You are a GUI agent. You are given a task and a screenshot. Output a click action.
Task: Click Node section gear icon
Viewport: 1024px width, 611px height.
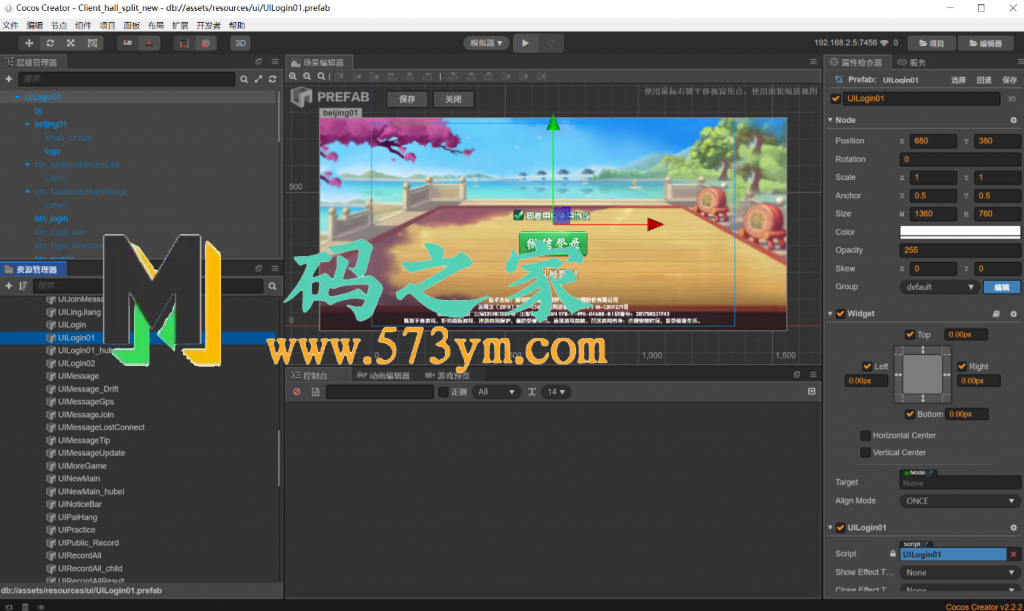point(1014,120)
